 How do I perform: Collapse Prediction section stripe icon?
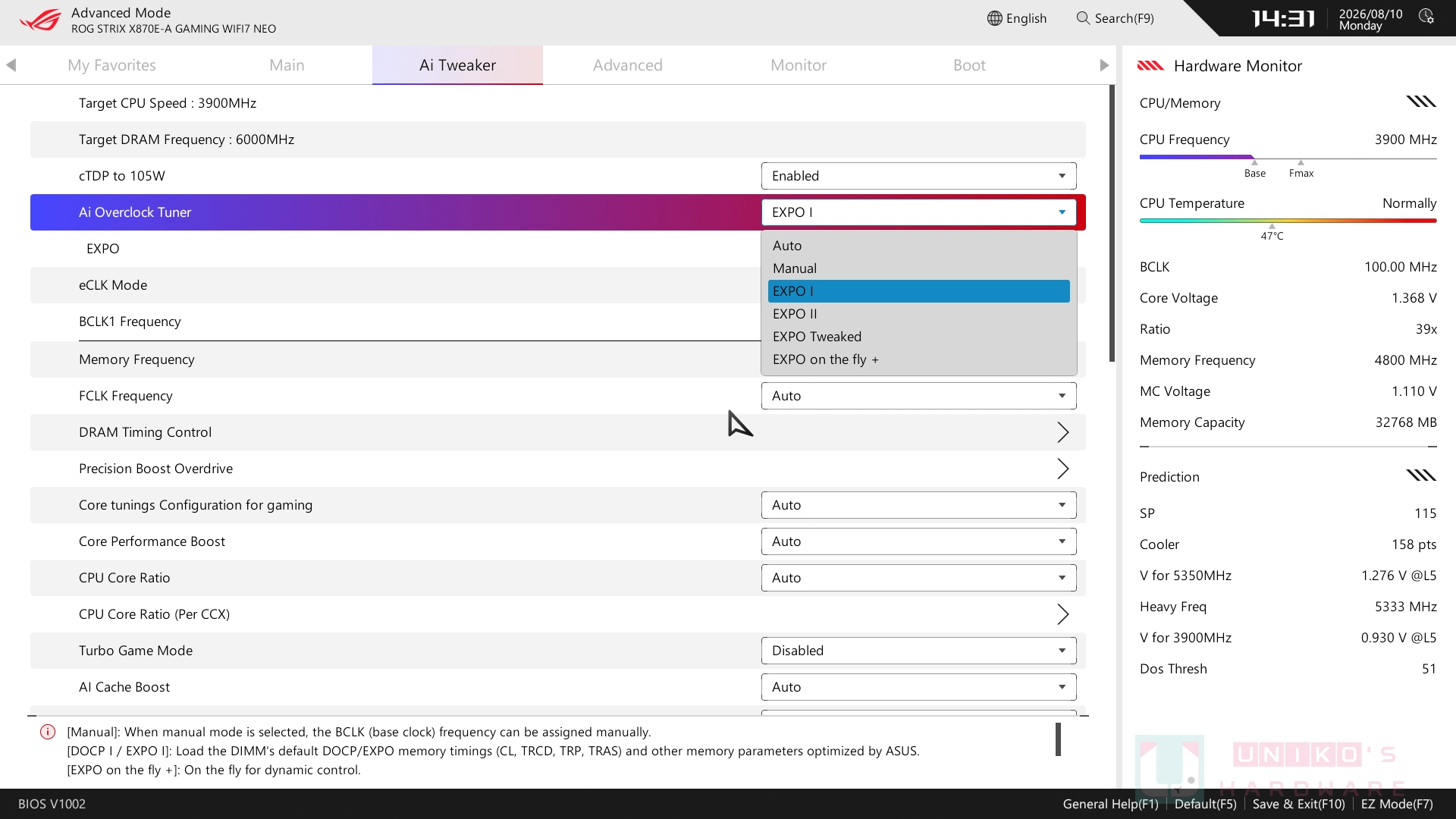pos(1421,475)
